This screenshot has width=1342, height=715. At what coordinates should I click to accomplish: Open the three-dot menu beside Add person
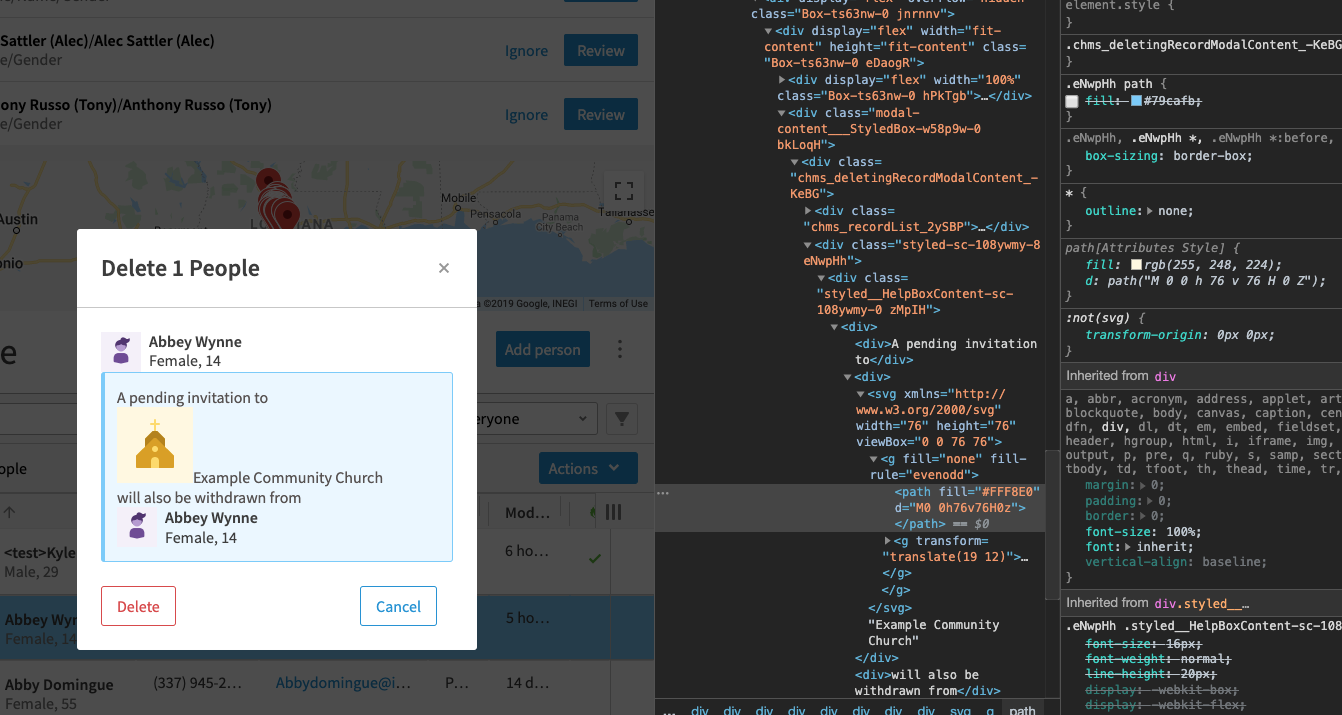tap(618, 349)
